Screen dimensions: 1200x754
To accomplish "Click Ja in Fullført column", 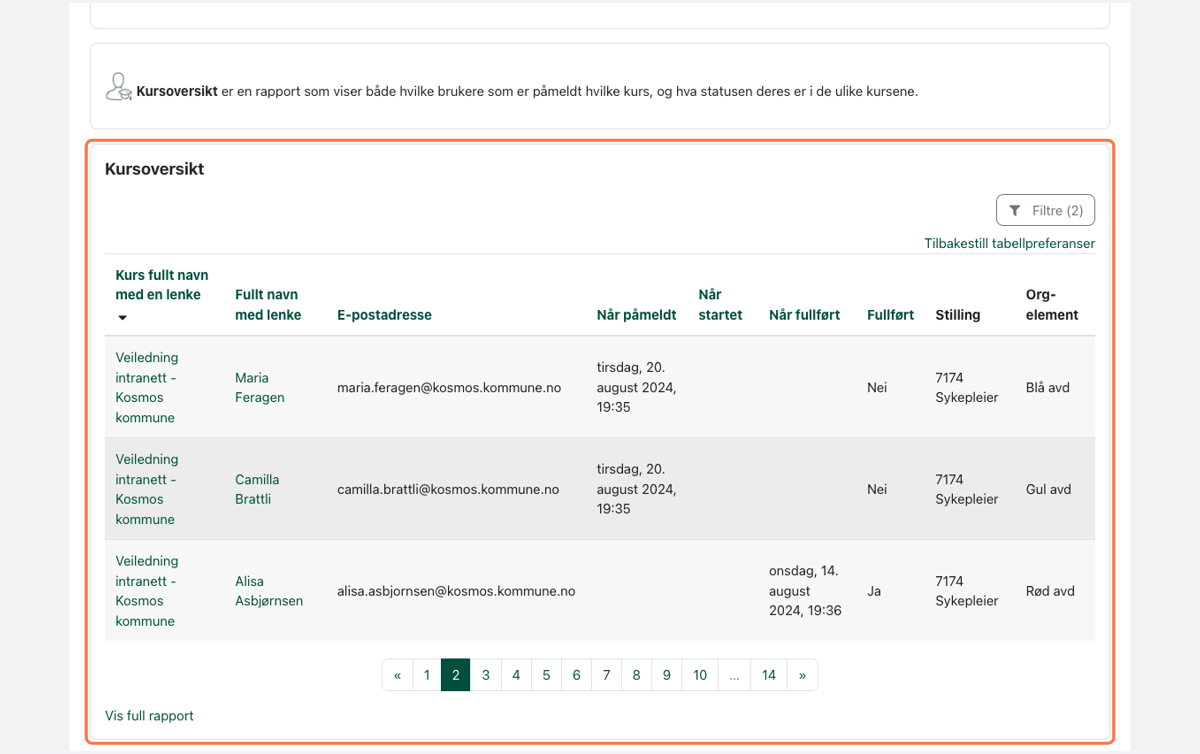I will 874,592.
